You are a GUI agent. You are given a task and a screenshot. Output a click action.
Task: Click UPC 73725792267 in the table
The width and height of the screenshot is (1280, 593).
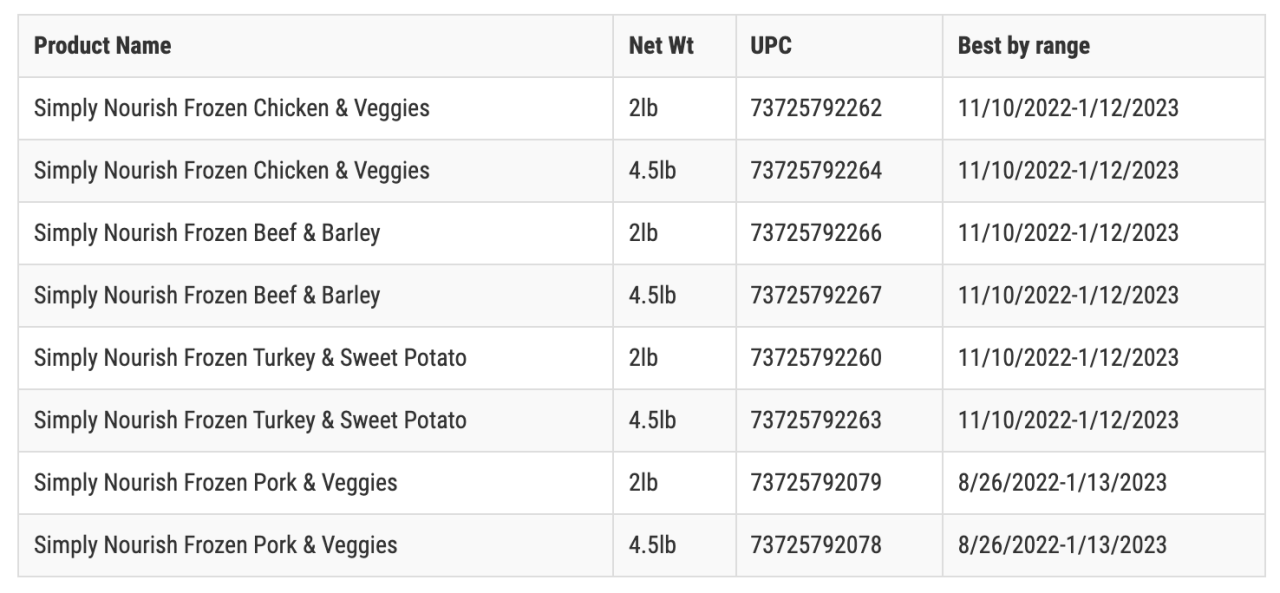[816, 296]
